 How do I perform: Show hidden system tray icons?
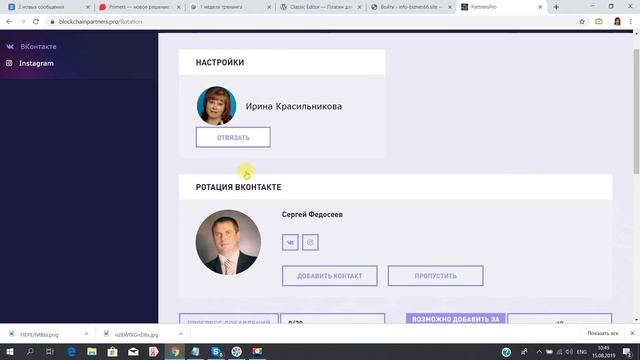(x=539, y=351)
